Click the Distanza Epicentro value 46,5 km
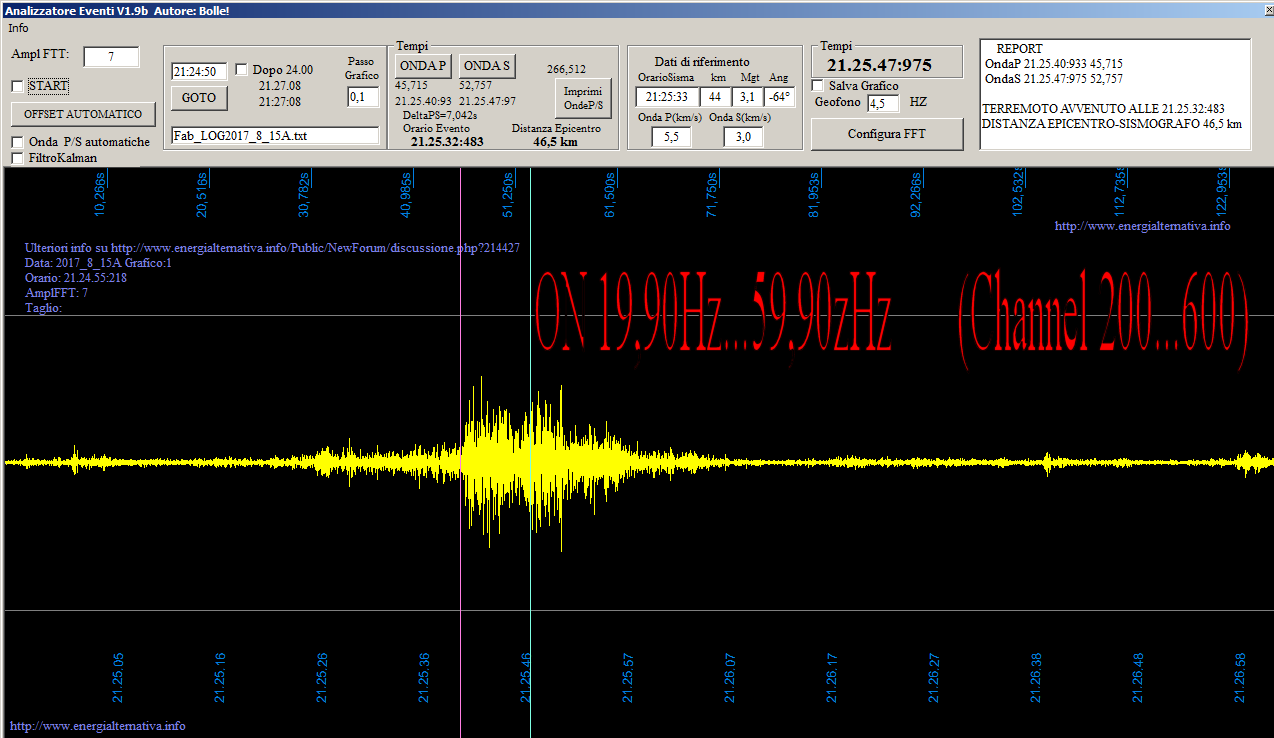The width and height of the screenshot is (1274, 738). (x=555, y=142)
